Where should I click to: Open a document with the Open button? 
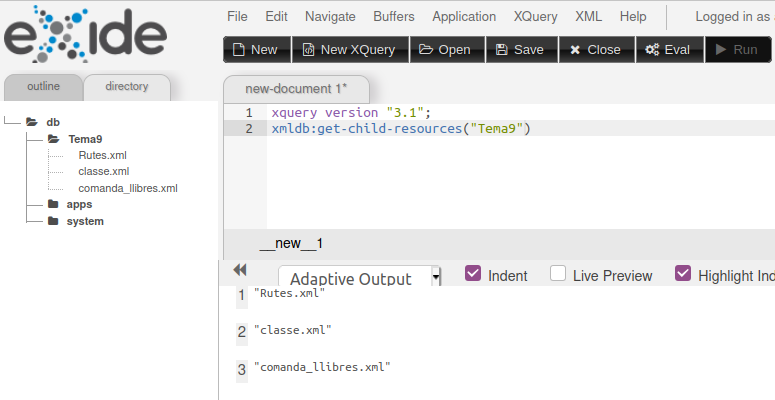446,50
